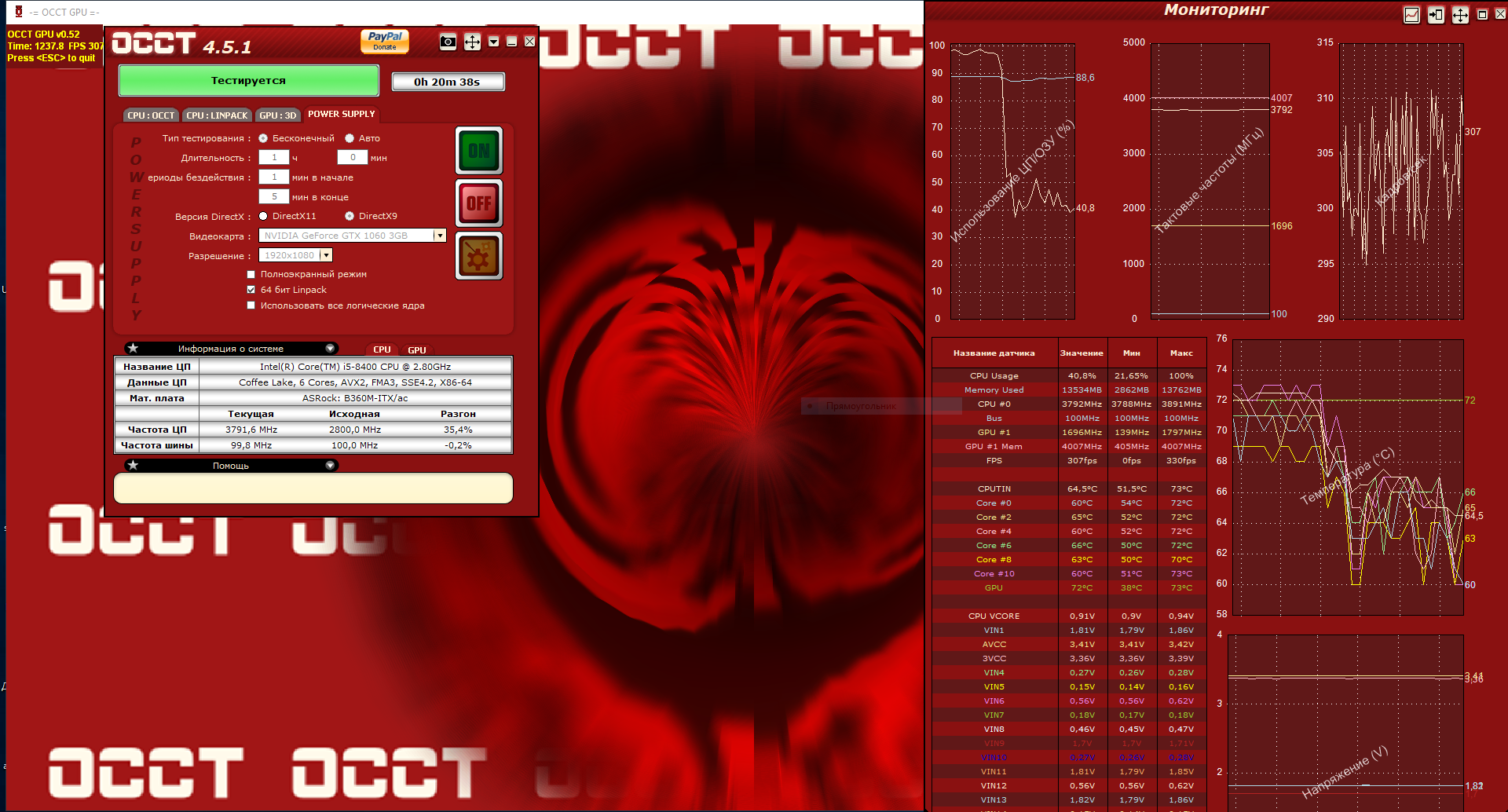
Task: Click the duration minutes input field
Action: pyautogui.click(x=353, y=157)
